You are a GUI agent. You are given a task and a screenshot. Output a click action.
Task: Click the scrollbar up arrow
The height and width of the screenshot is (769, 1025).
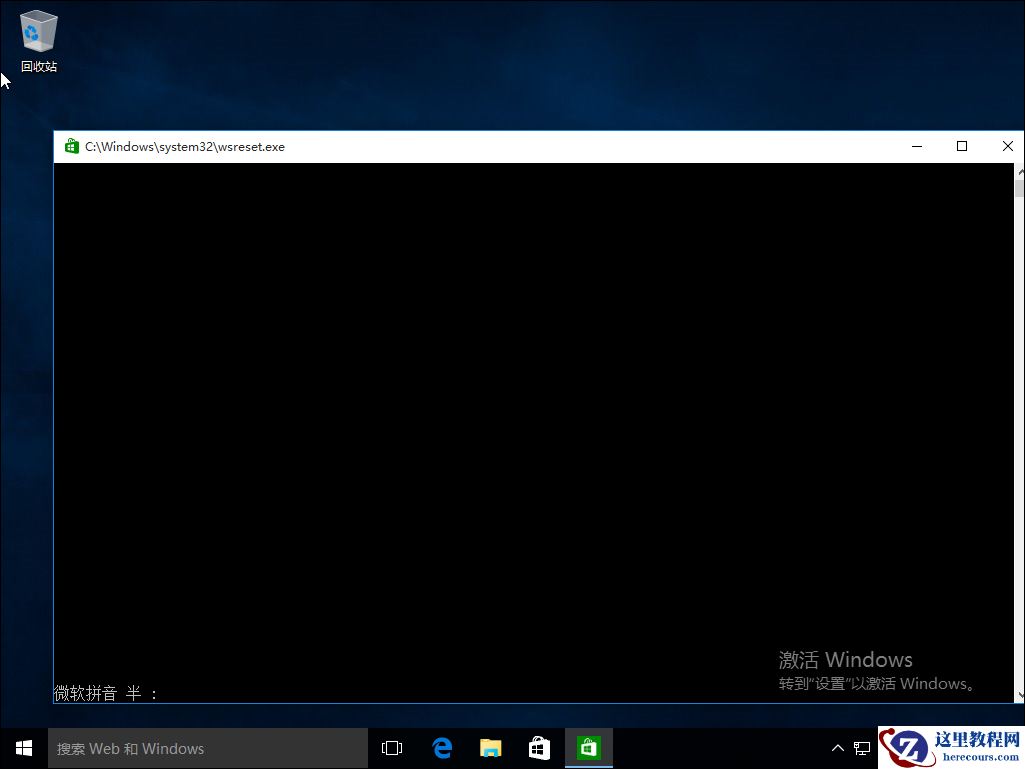click(1019, 169)
